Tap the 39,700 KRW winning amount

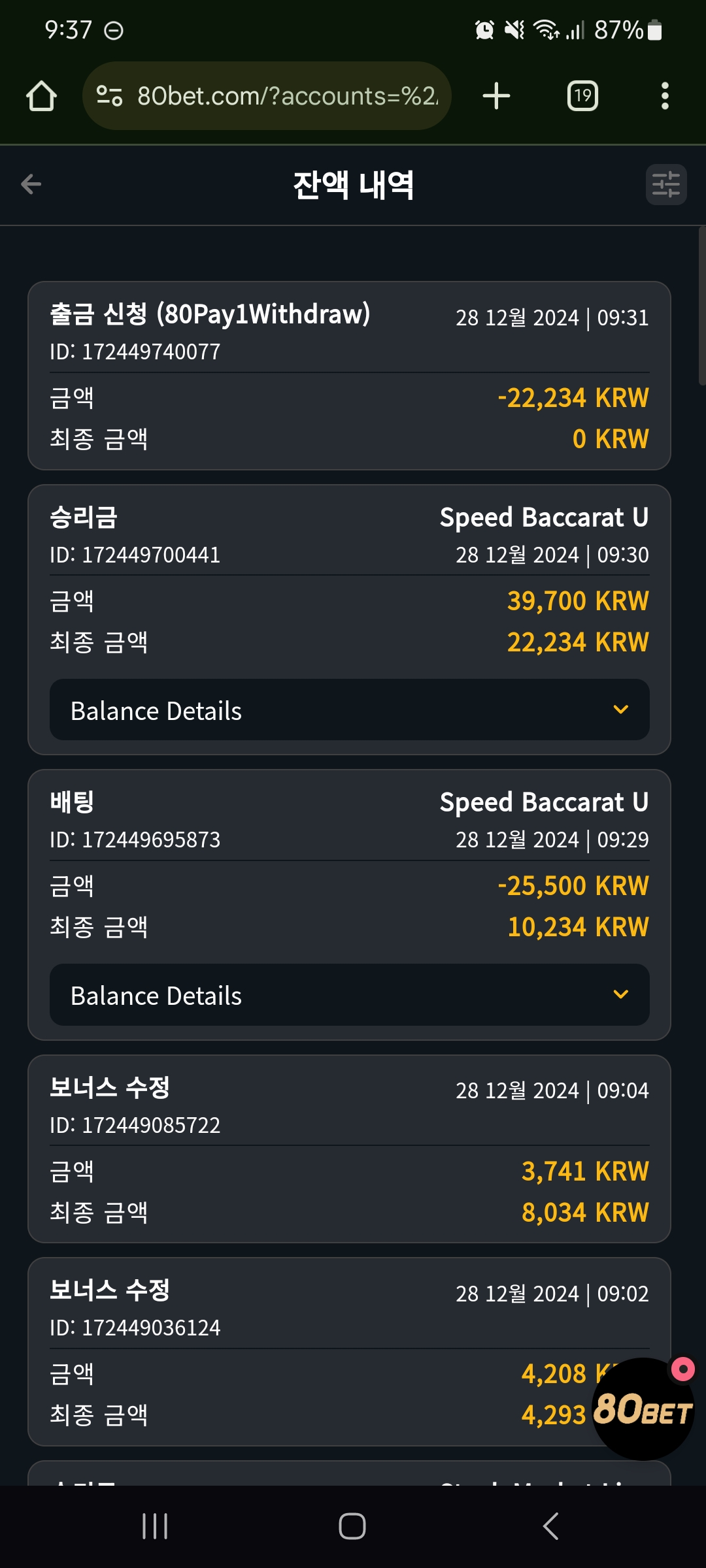point(578,601)
